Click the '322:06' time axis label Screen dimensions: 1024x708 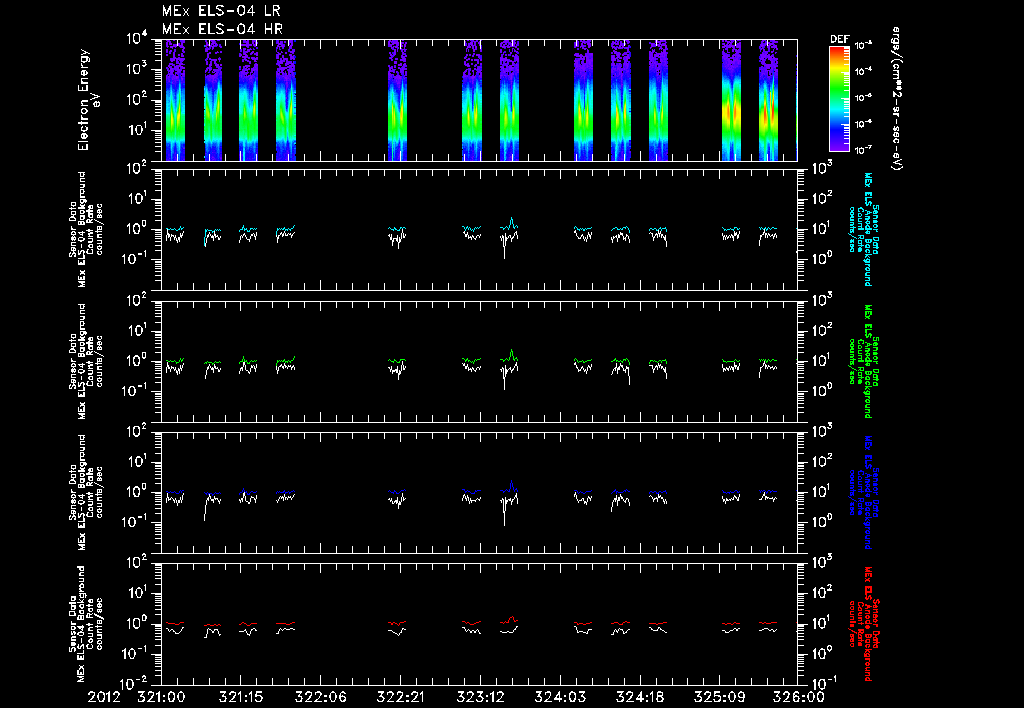[320, 697]
